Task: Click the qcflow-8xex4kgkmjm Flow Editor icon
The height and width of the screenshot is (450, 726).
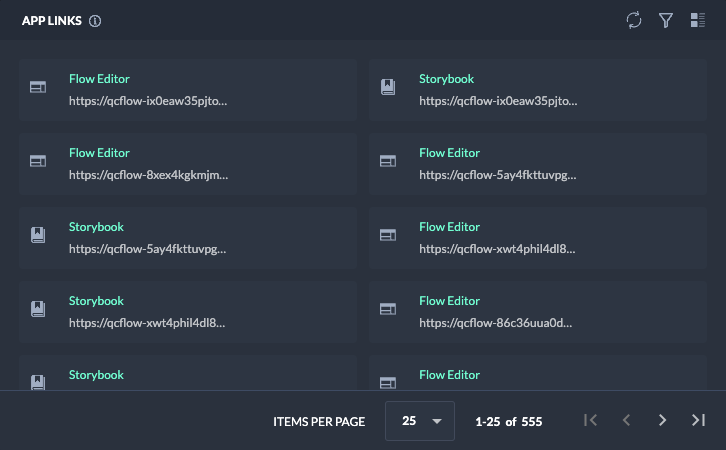Action: 38,162
